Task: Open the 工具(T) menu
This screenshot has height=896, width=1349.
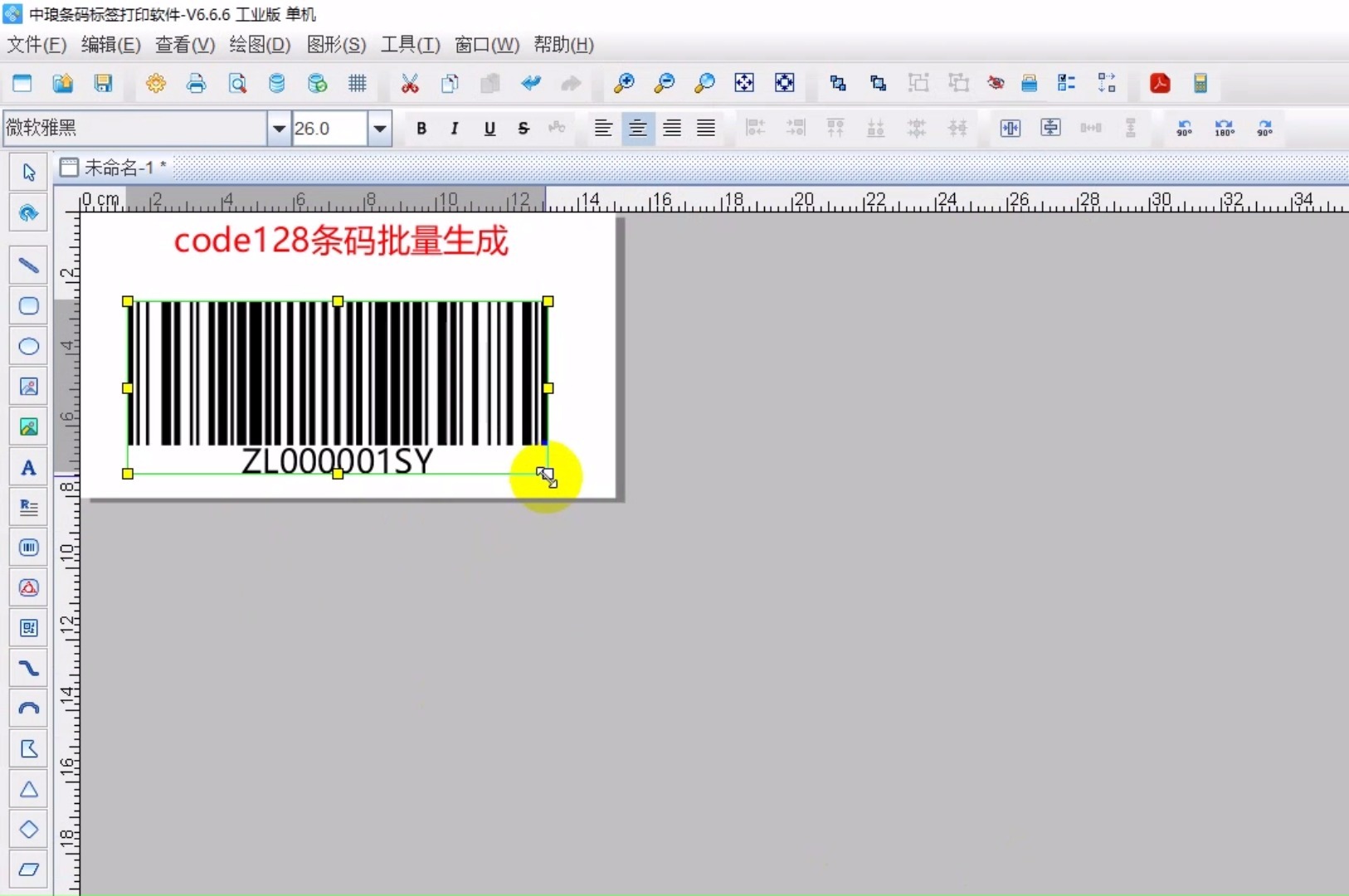Action: tap(410, 45)
